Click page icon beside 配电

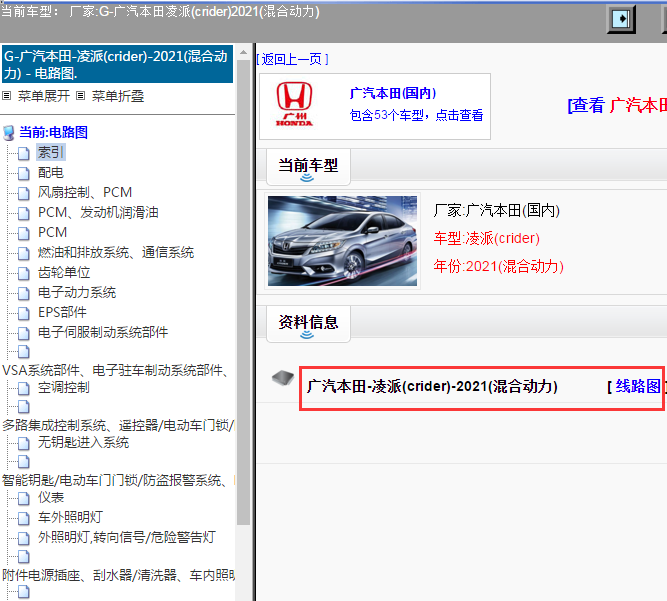coord(24,173)
